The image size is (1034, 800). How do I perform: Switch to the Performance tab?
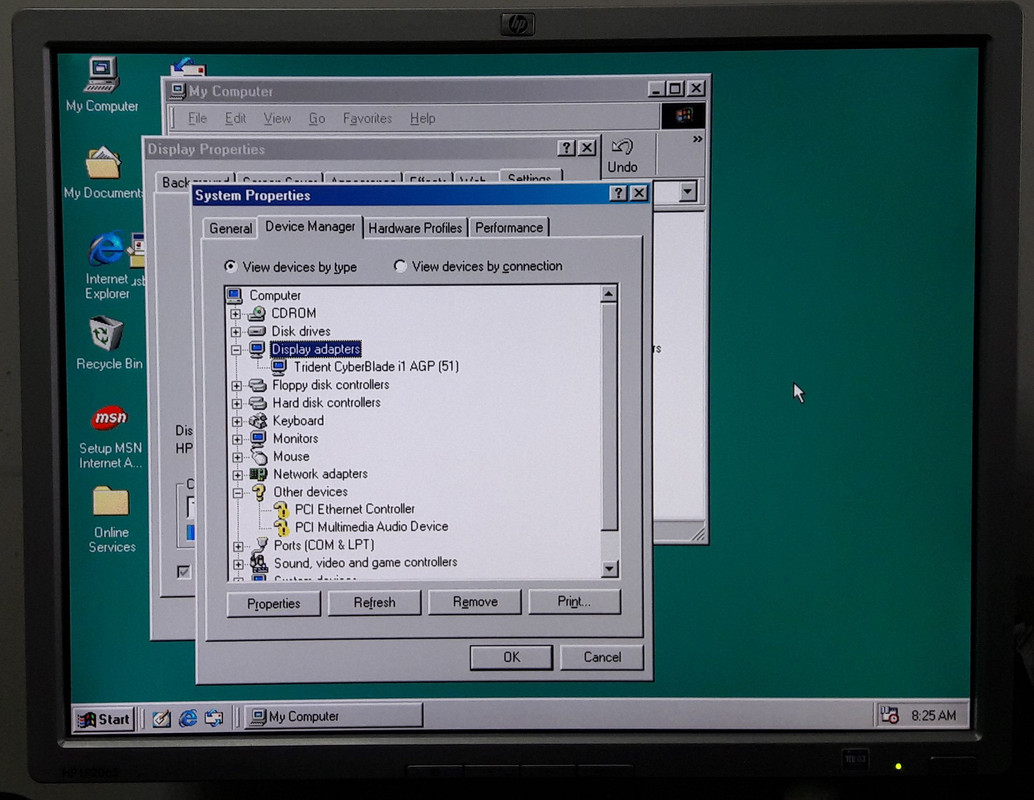[508, 228]
